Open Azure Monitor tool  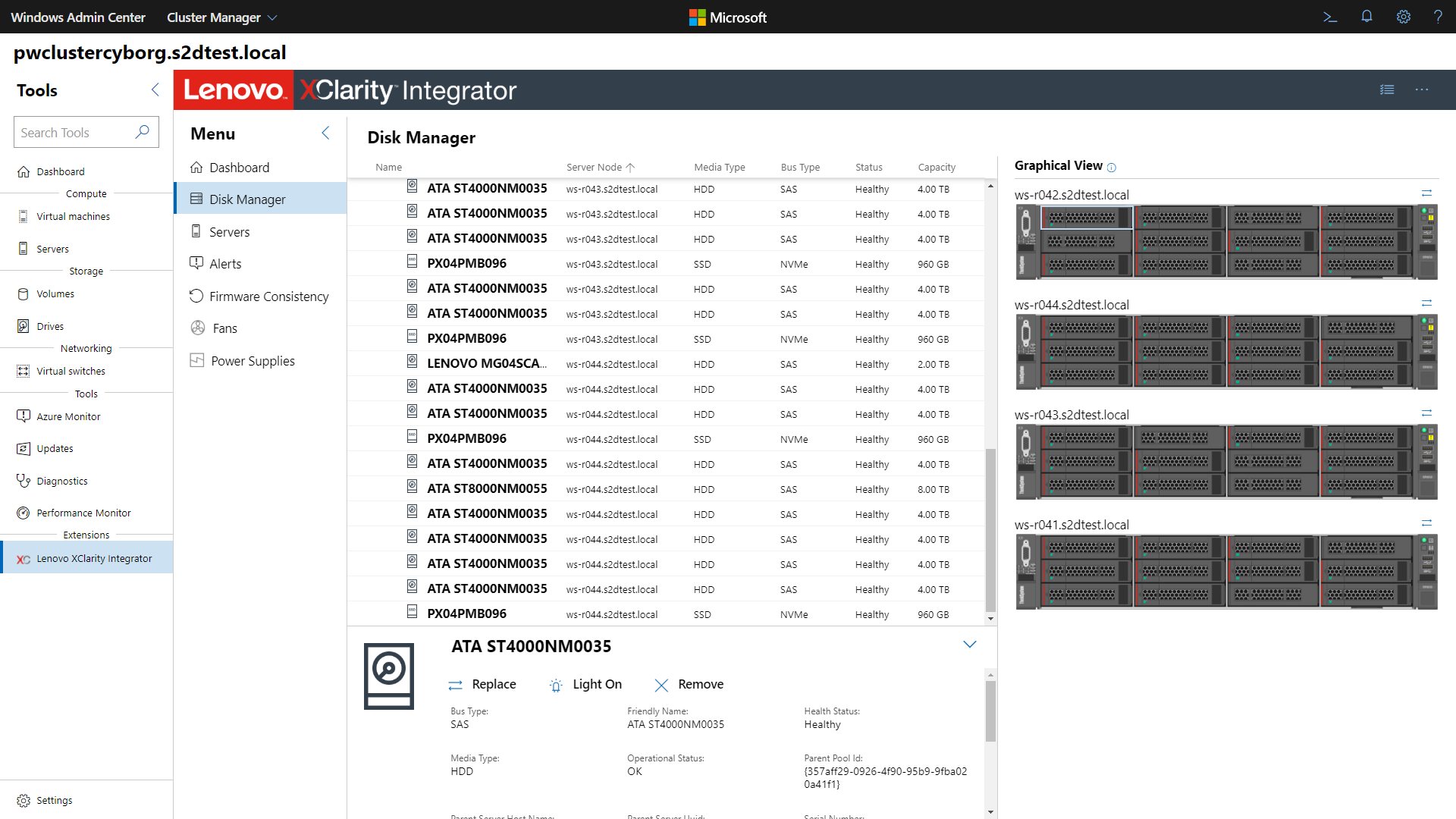pyautogui.click(x=86, y=416)
